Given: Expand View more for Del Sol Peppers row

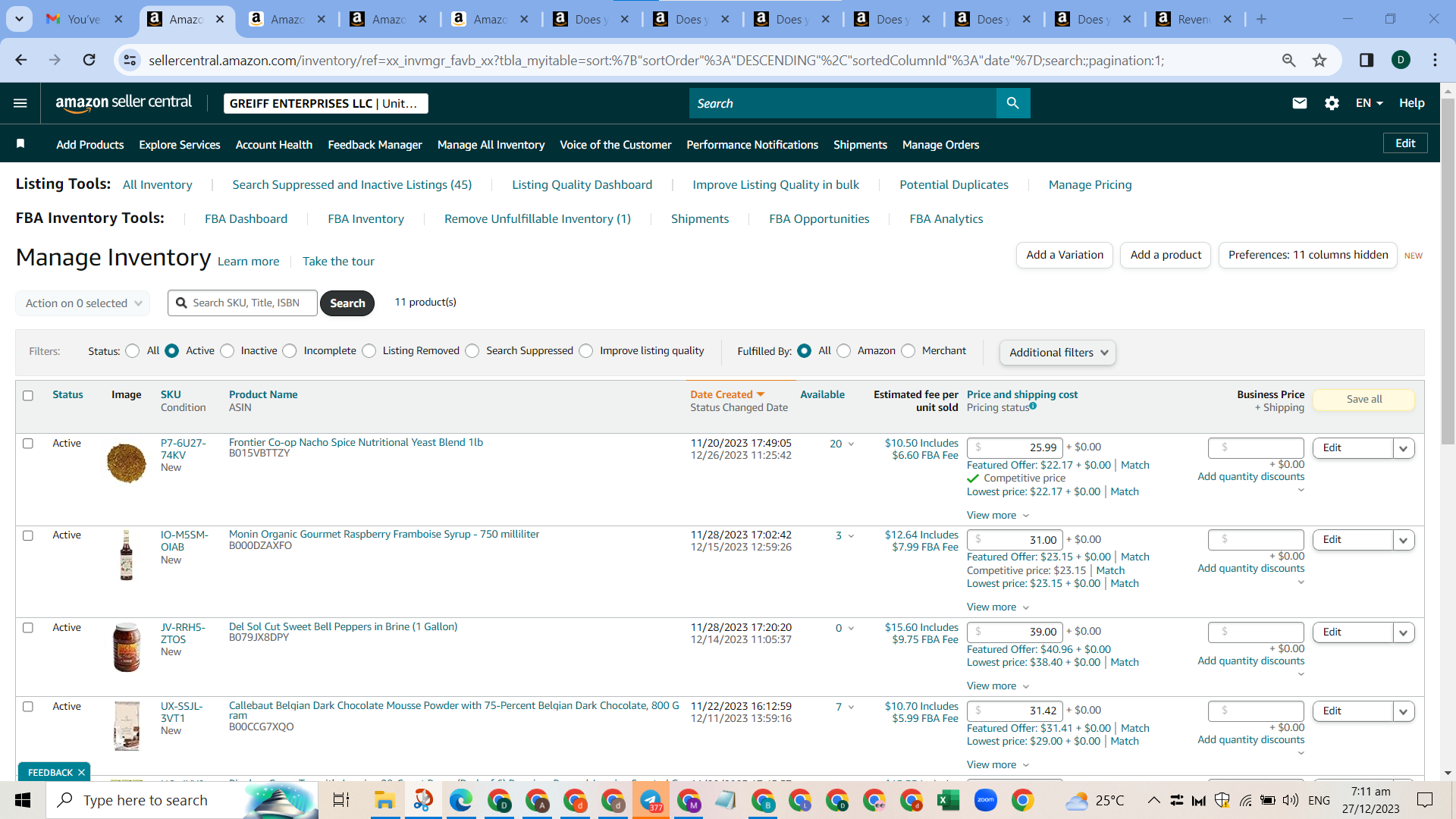Looking at the screenshot, I should point(997,686).
